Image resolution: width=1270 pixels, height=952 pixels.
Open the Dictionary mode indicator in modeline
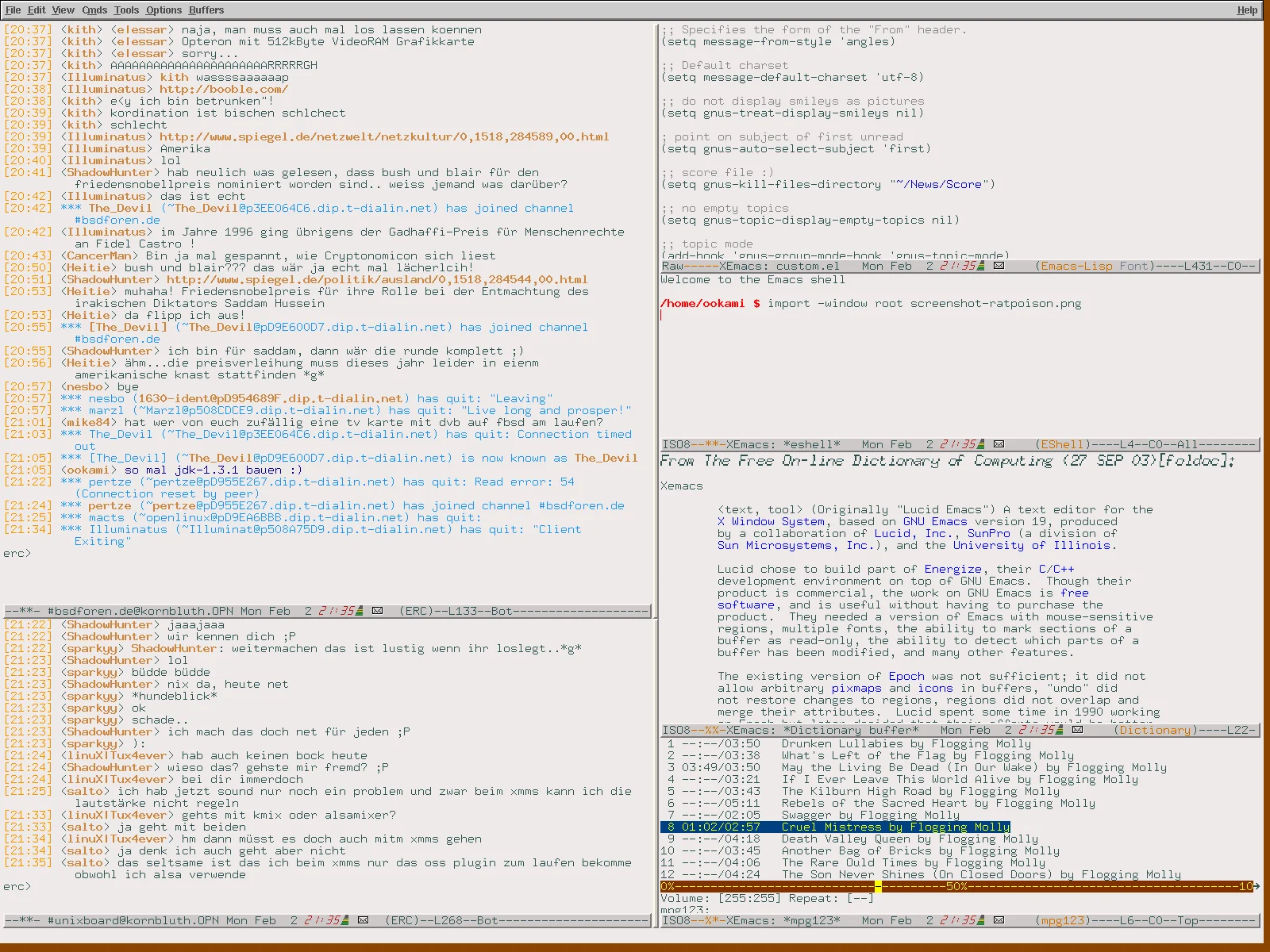(1155, 731)
